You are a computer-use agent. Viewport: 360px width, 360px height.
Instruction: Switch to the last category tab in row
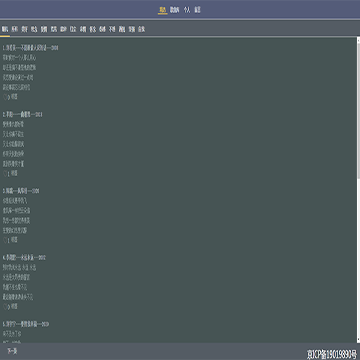click(x=142, y=29)
